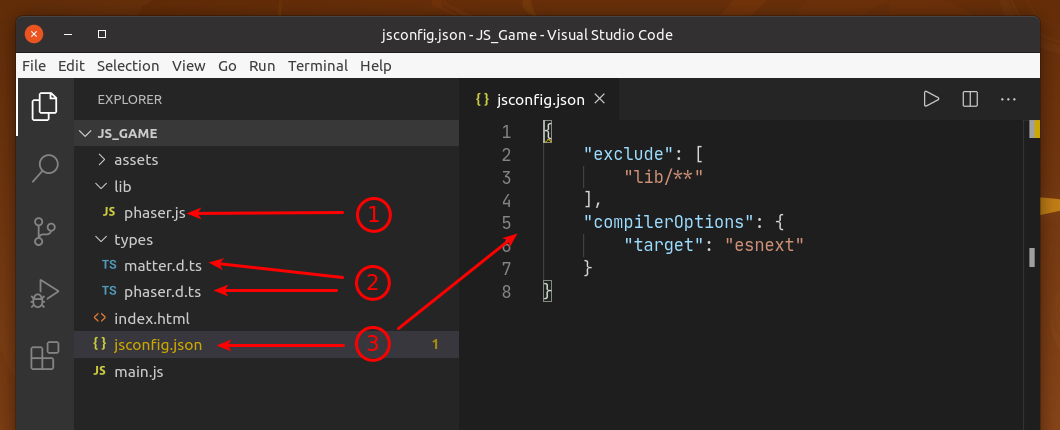Open the Selection menu

point(128,66)
